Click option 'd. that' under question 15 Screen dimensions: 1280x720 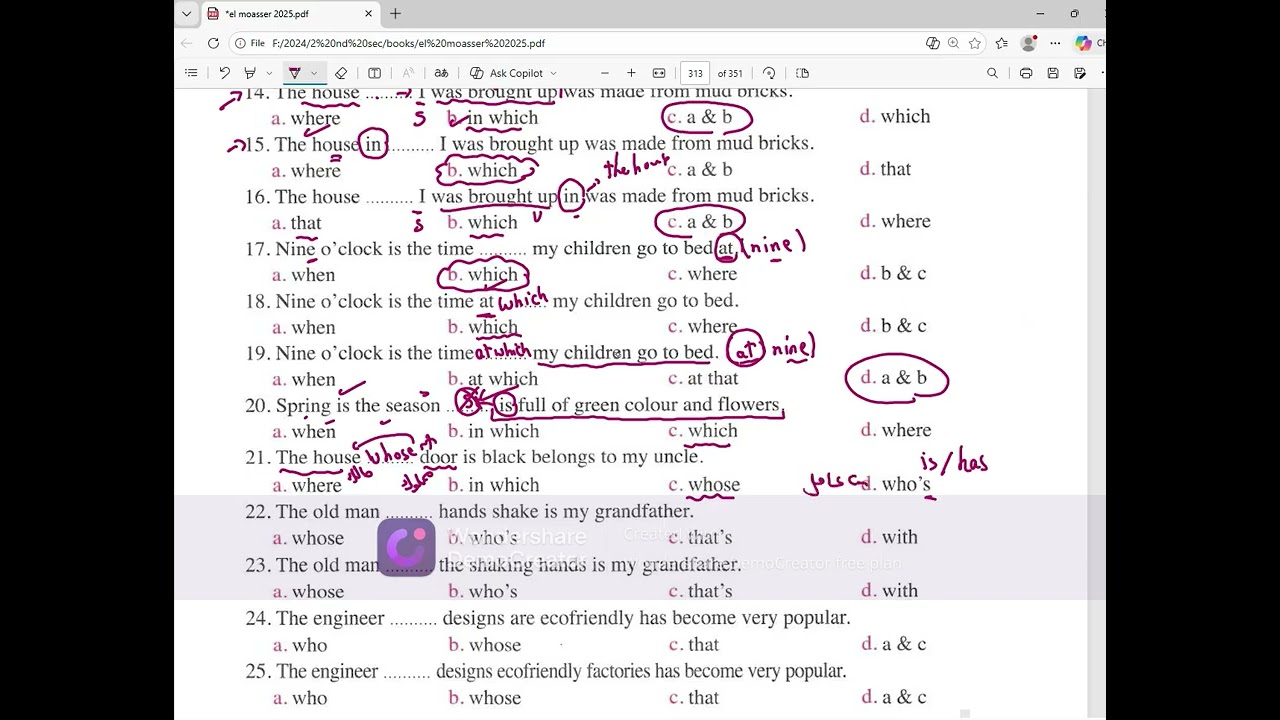[885, 169]
